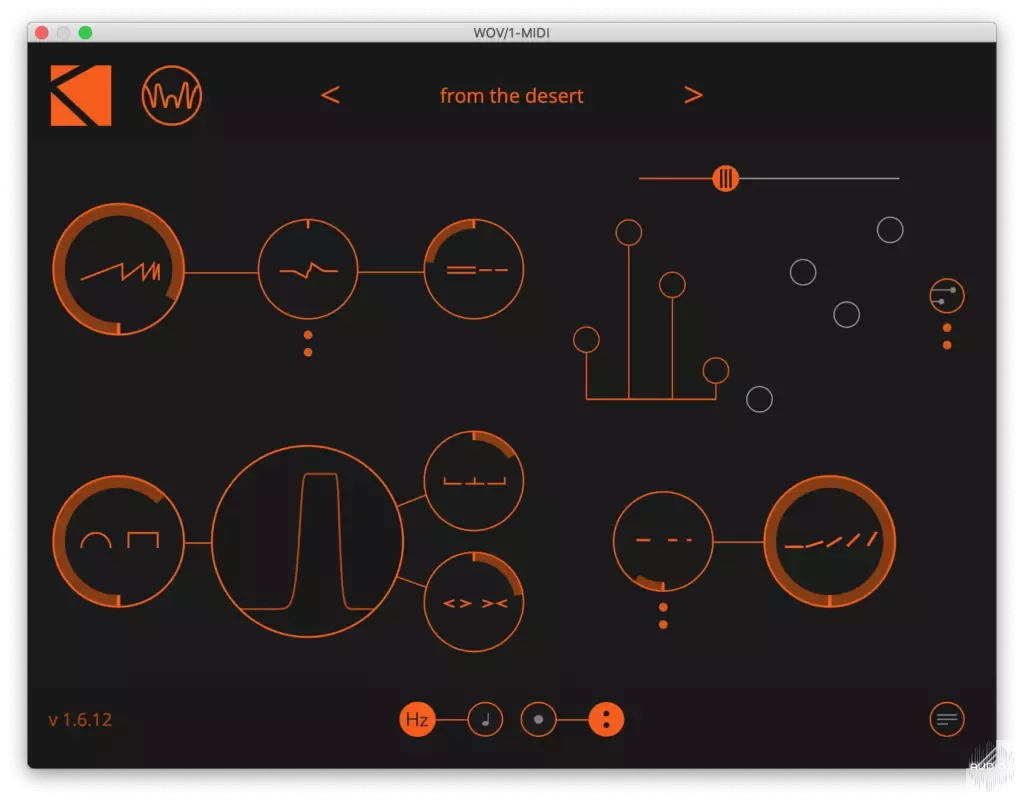Click the orange K brand logo
The image size is (1024, 801).
pos(81,95)
